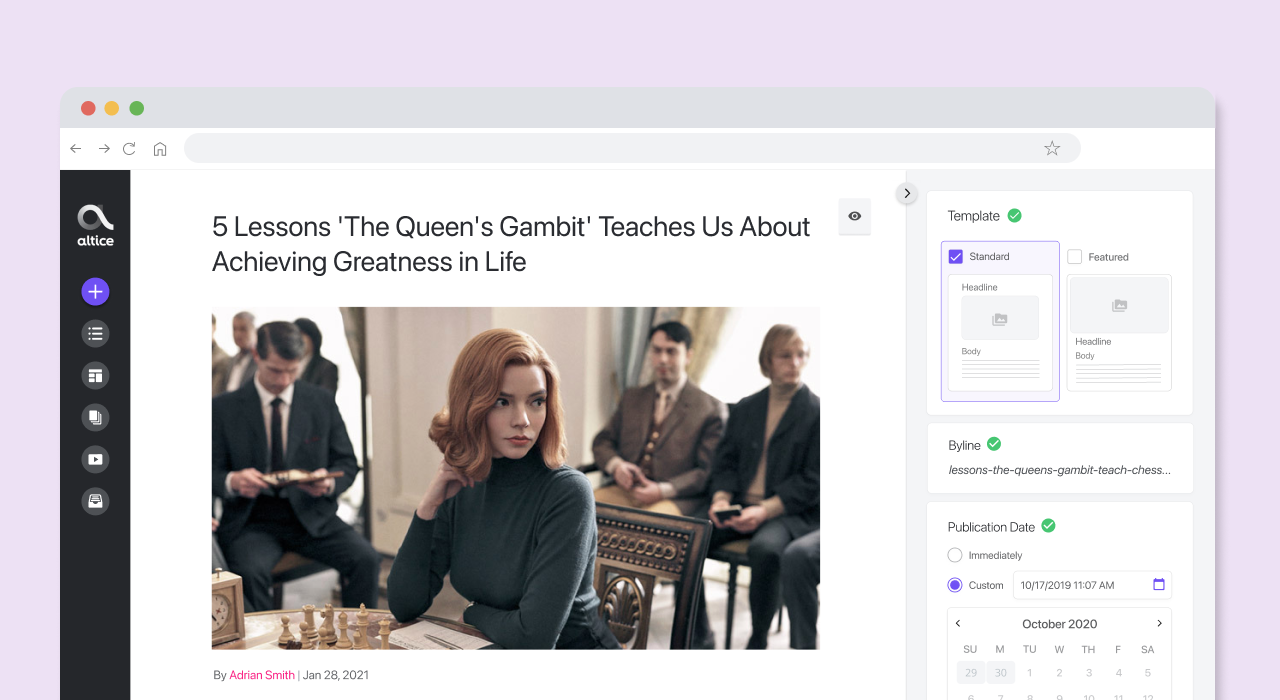This screenshot has height=700, width=1280.
Task: Open the copy documents sidebar icon
Action: (95, 418)
